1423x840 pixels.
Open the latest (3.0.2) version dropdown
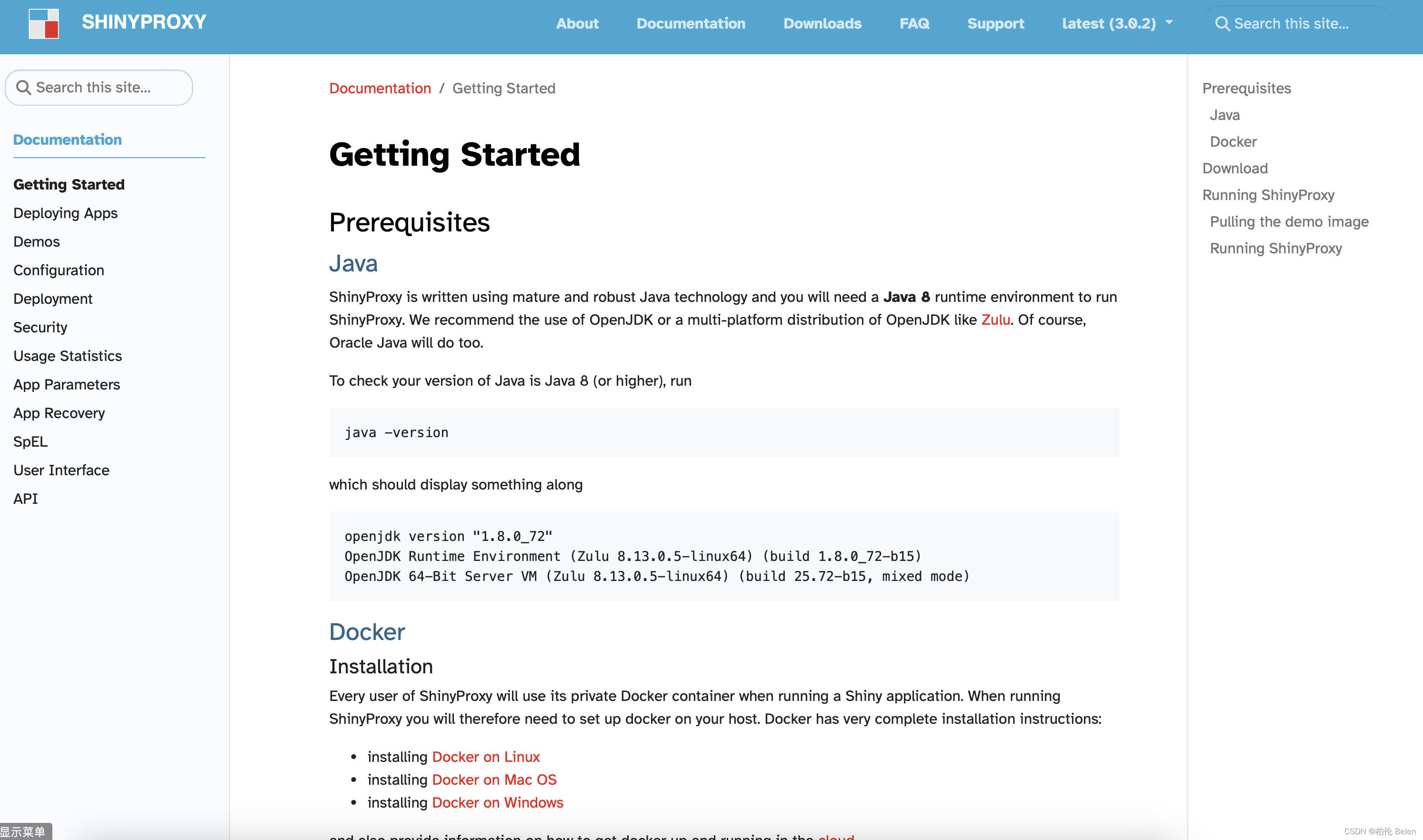(1117, 23)
